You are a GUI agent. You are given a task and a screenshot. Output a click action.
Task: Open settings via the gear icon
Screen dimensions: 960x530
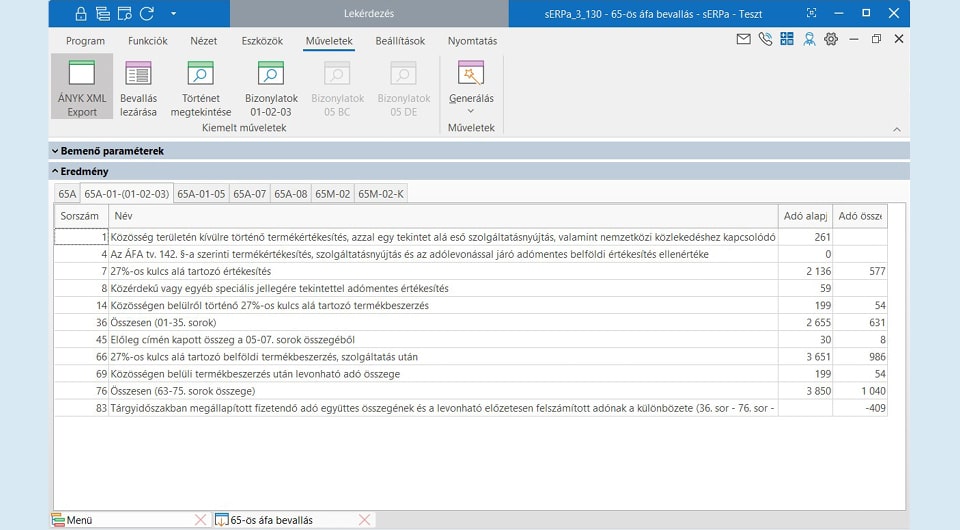point(830,40)
